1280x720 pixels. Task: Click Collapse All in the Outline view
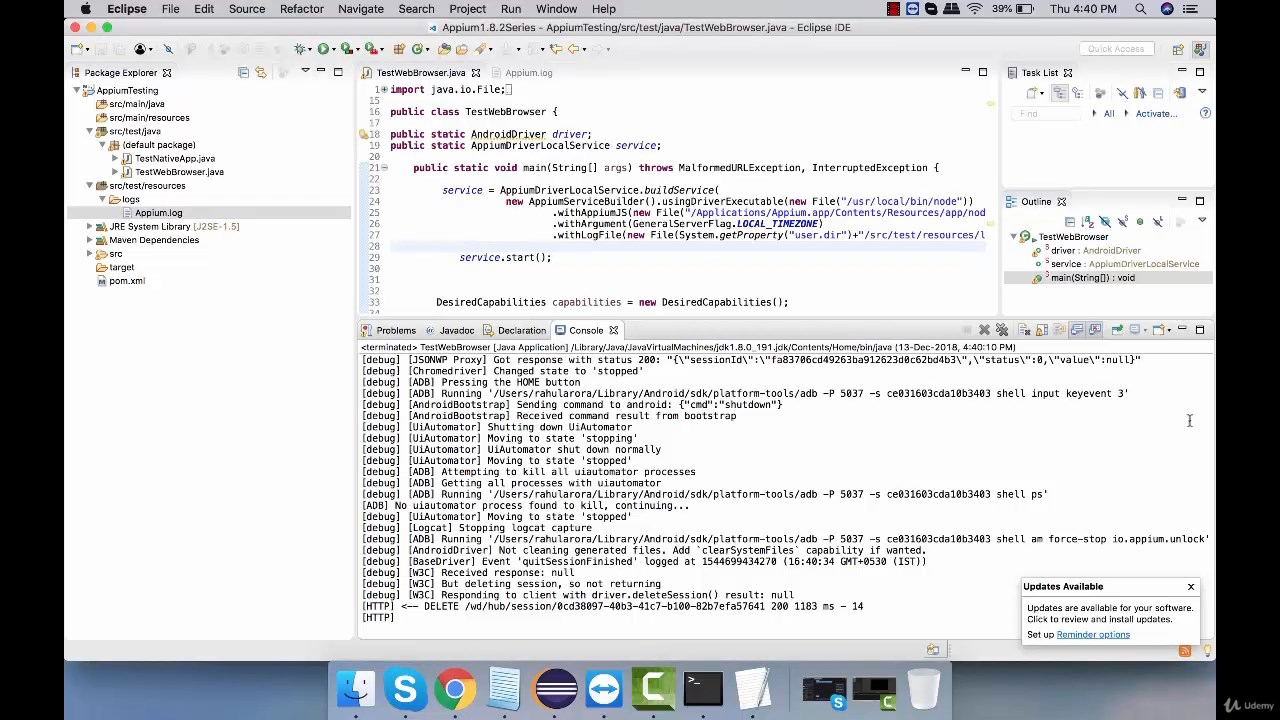(x=1070, y=222)
